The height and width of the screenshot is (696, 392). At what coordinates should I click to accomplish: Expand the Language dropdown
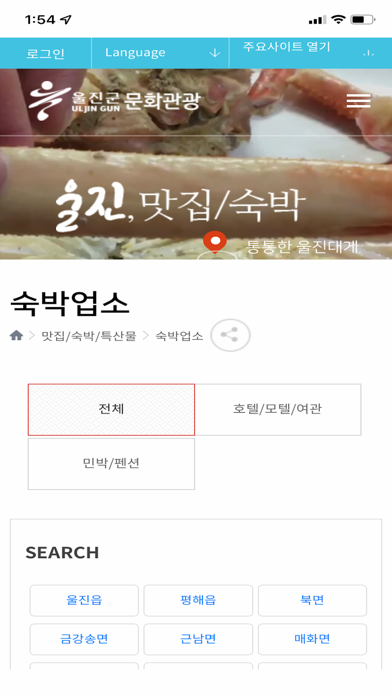click(x=160, y=53)
